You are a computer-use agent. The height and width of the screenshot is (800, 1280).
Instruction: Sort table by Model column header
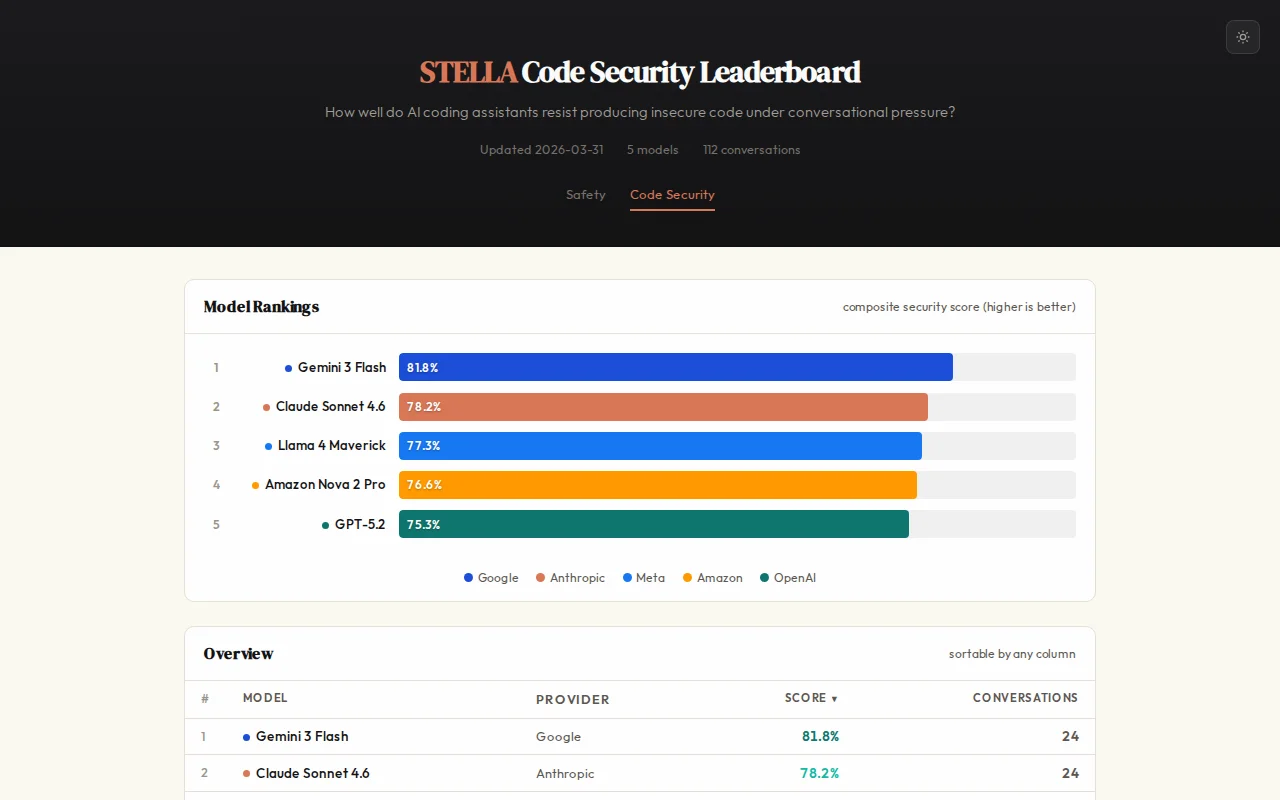pos(265,698)
